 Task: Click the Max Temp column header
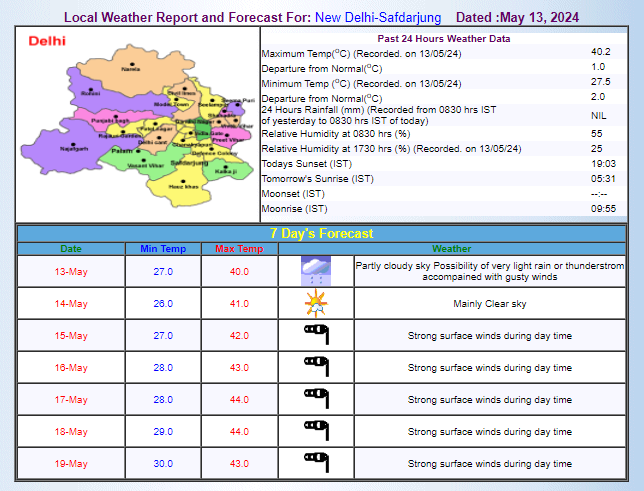click(239, 248)
